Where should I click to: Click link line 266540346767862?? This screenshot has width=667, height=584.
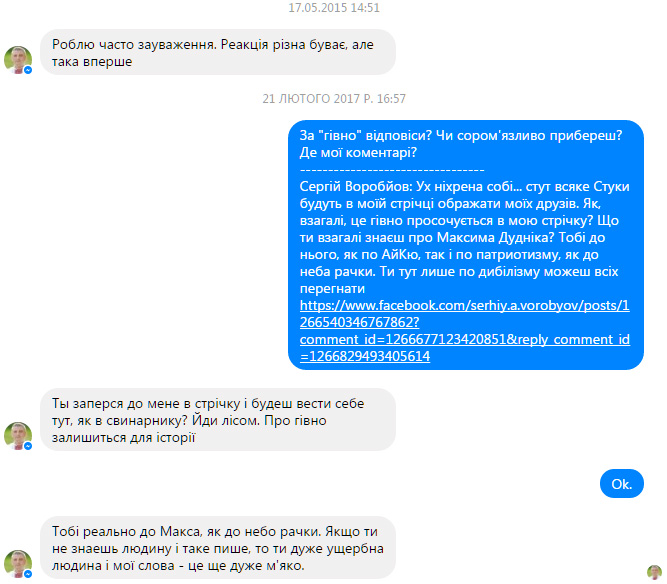pos(359,322)
